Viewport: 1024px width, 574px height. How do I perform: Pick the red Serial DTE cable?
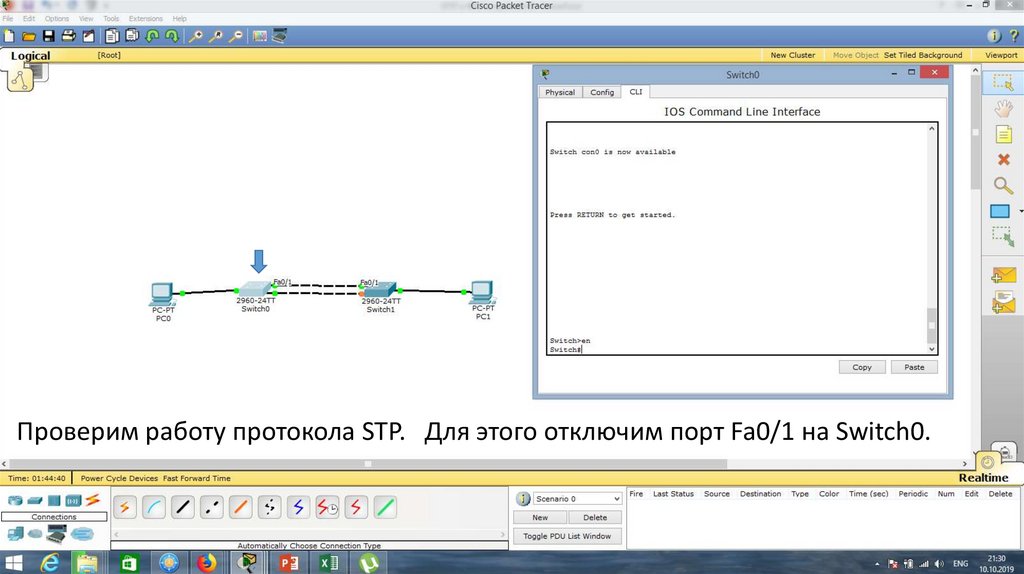(x=356, y=507)
